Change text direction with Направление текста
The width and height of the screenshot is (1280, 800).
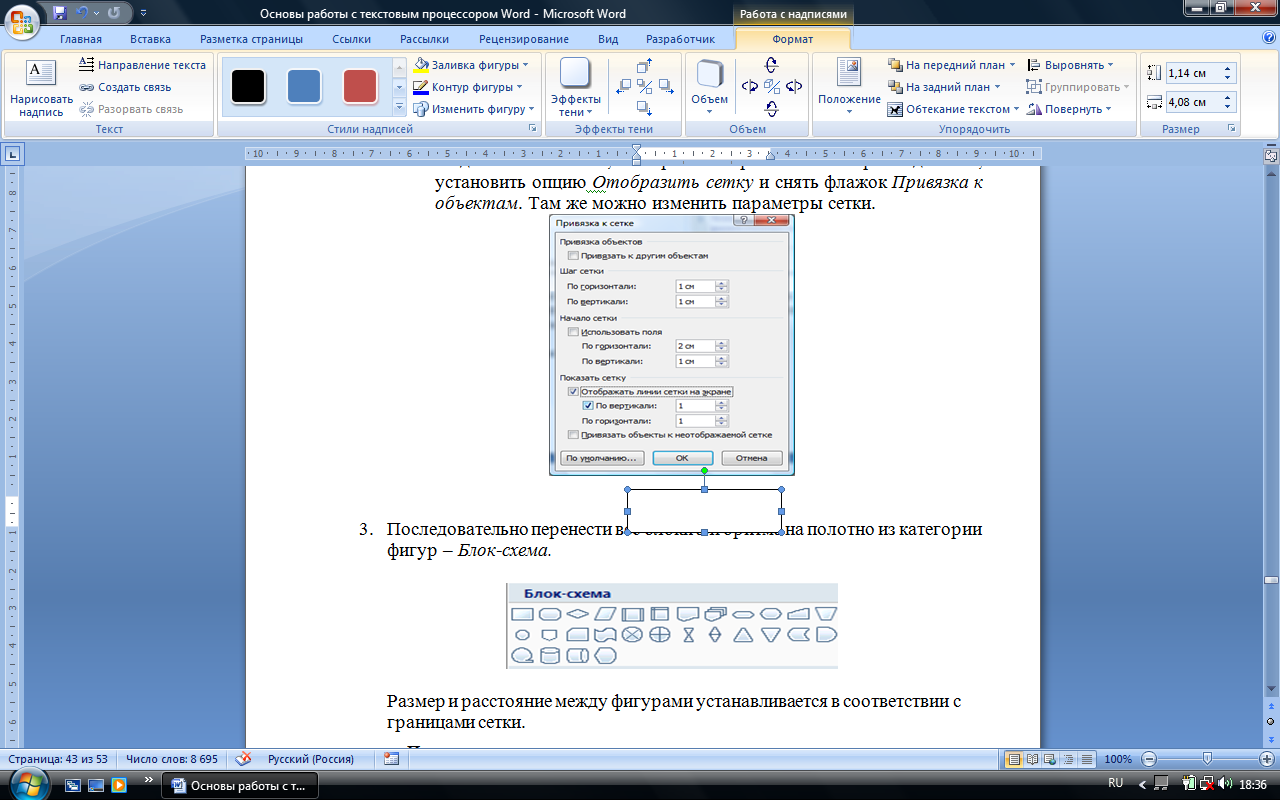tap(143, 65)
